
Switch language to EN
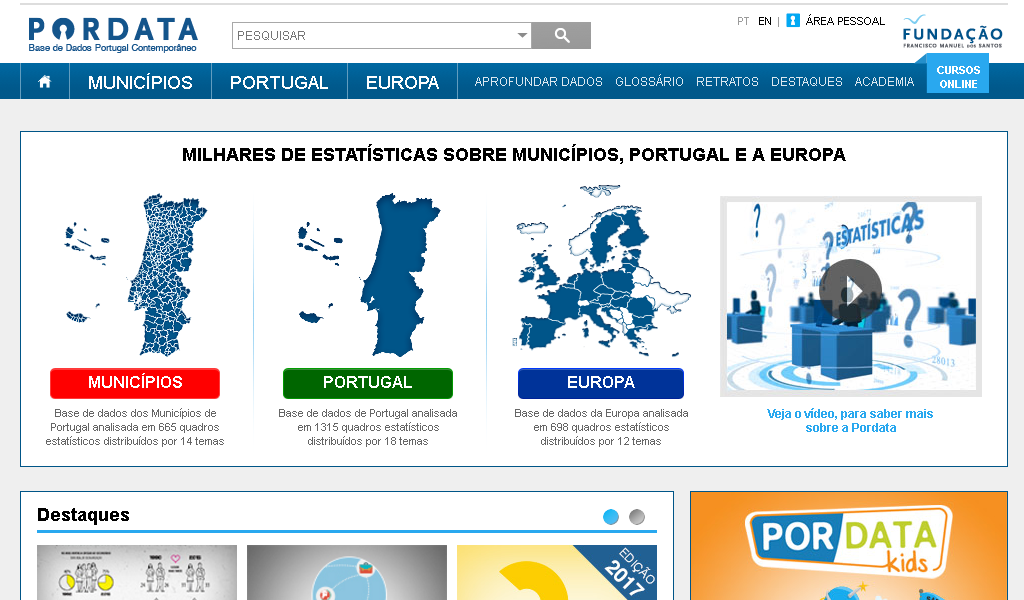point(765,21)
